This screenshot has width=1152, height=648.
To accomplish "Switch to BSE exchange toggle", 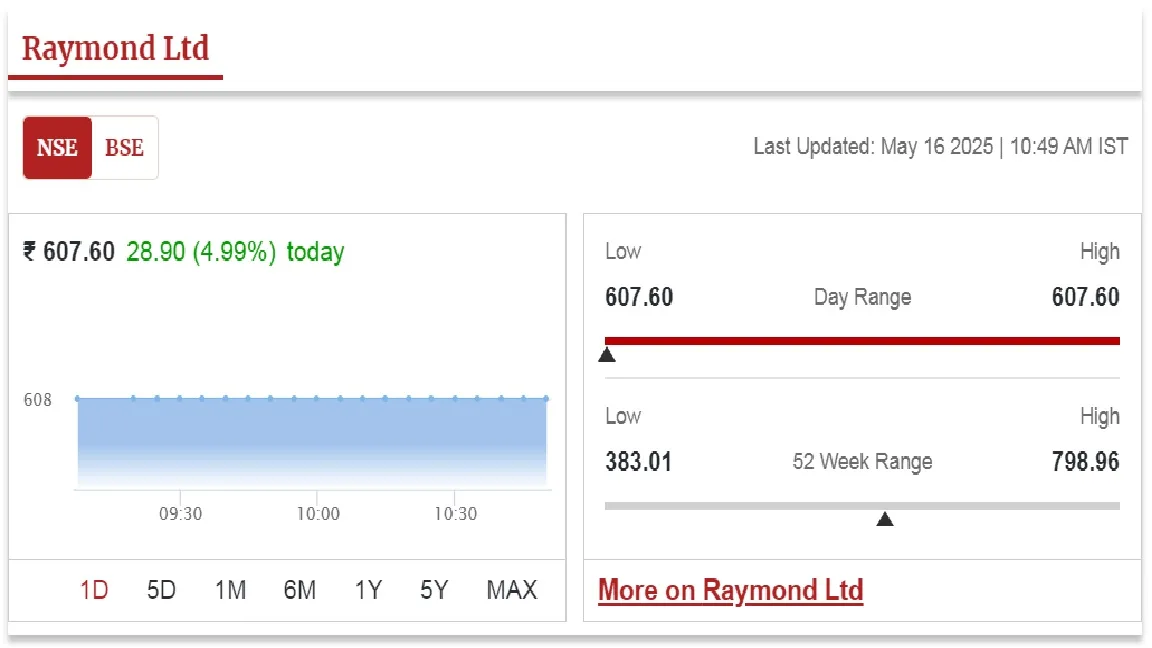I will pyautogui.click(x=124, y=148).
